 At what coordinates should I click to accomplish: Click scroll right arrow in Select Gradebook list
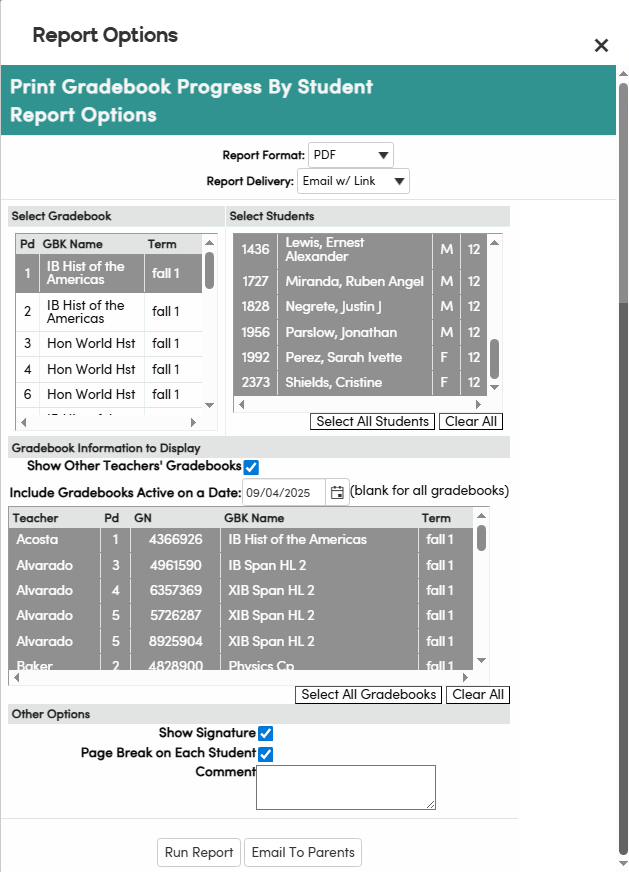tap(193, 423)
